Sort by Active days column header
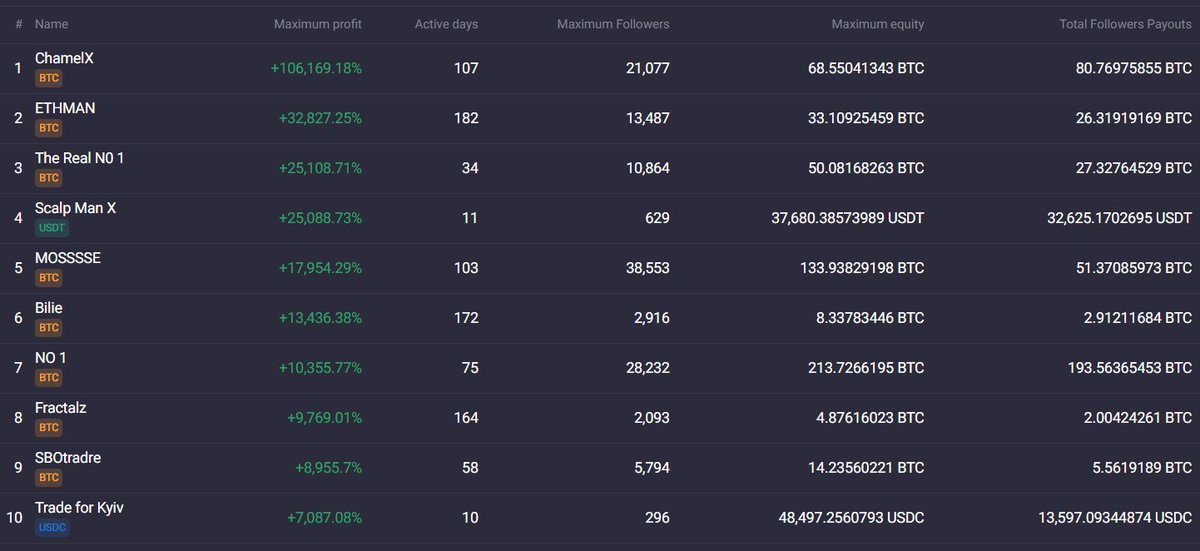This screenshot has height=551, width=1200. tap(446, 24)
